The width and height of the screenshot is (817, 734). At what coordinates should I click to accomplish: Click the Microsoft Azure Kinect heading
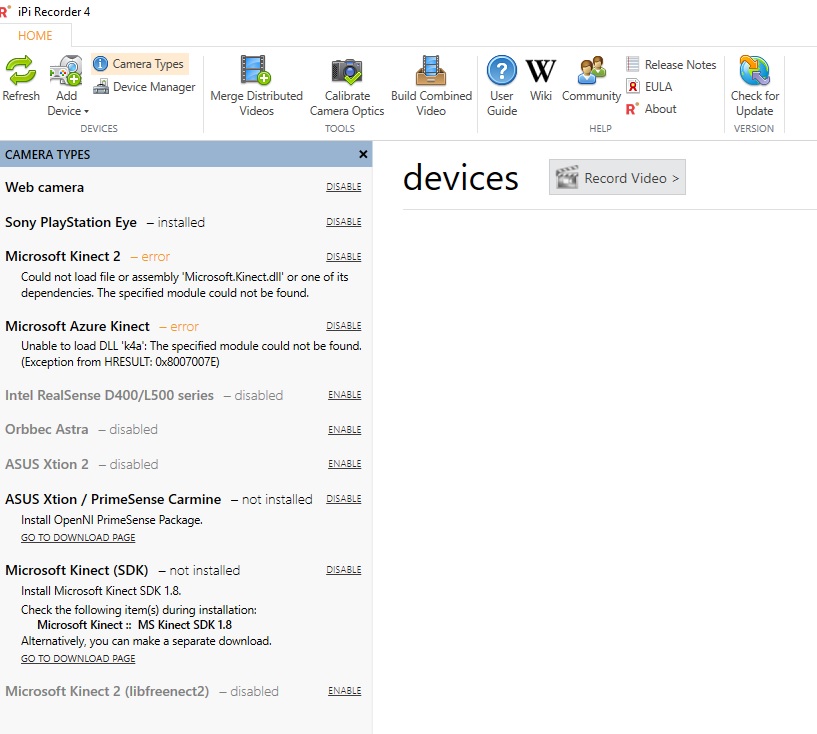click(x=77, y=326)
